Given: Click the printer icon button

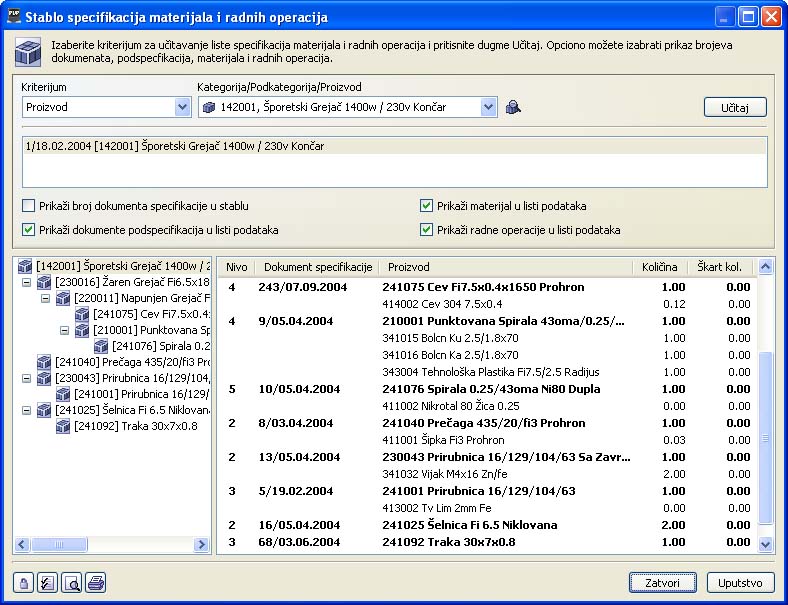Looking at the screenshot, I should pyautogui.click(x=95, y=583).
